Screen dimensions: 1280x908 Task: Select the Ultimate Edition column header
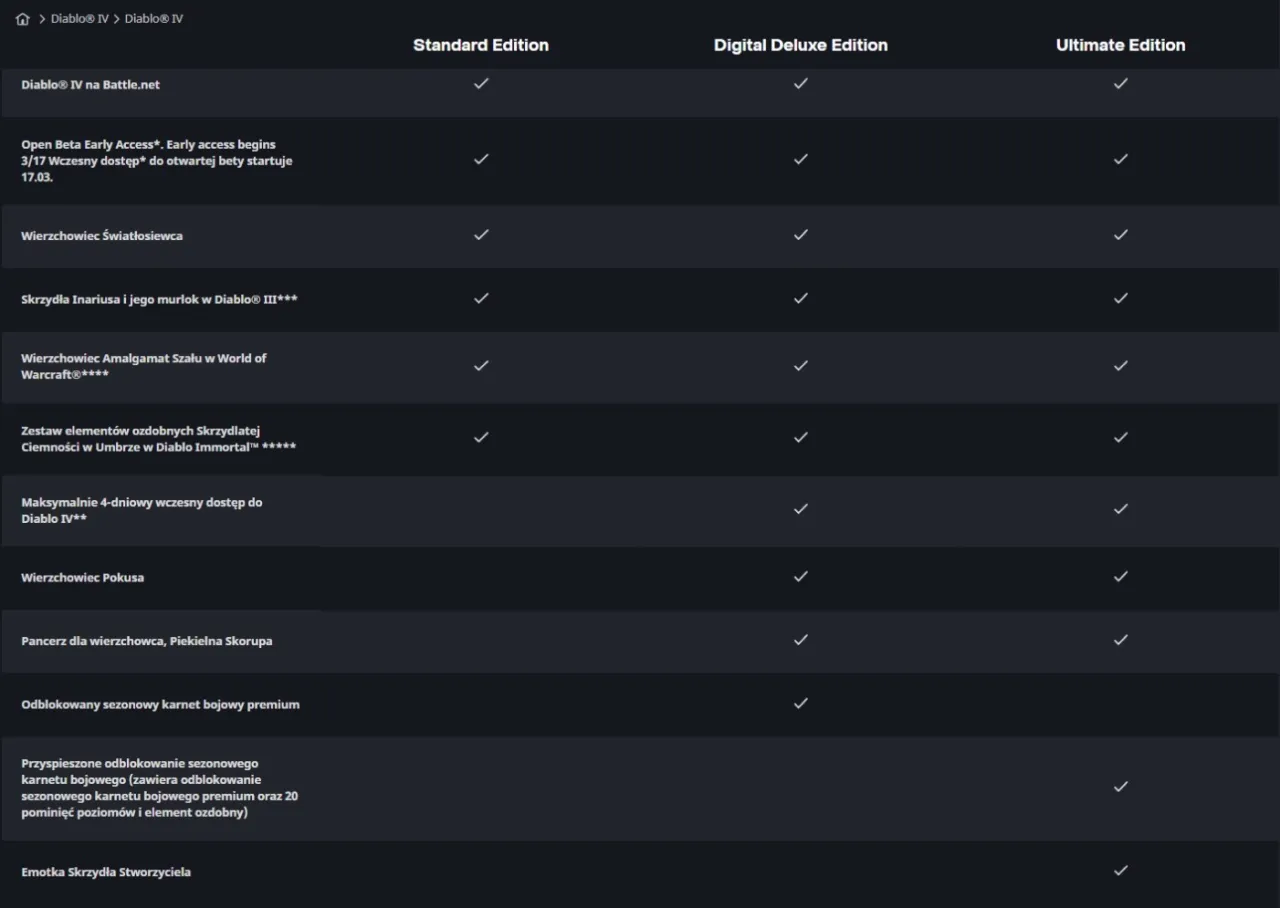pos(1120,45)
